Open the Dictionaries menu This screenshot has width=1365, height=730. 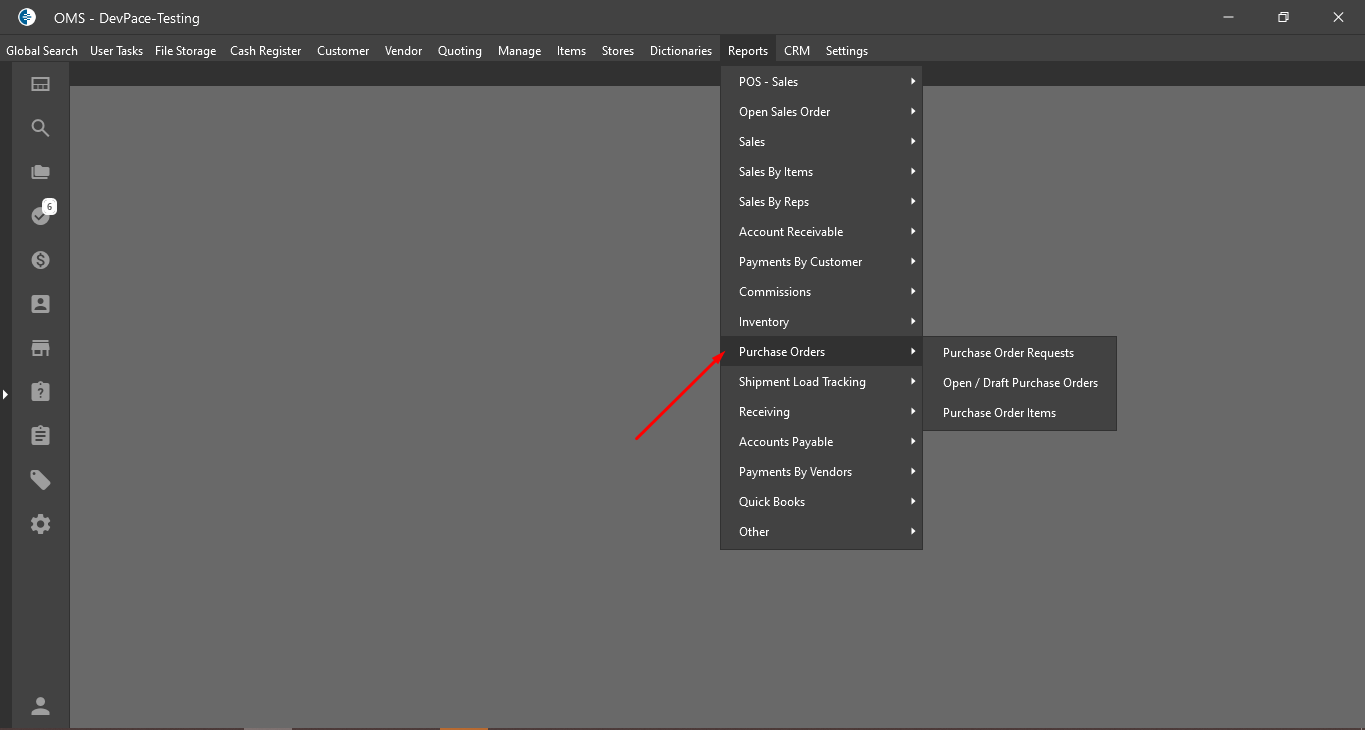pos(680,51)
